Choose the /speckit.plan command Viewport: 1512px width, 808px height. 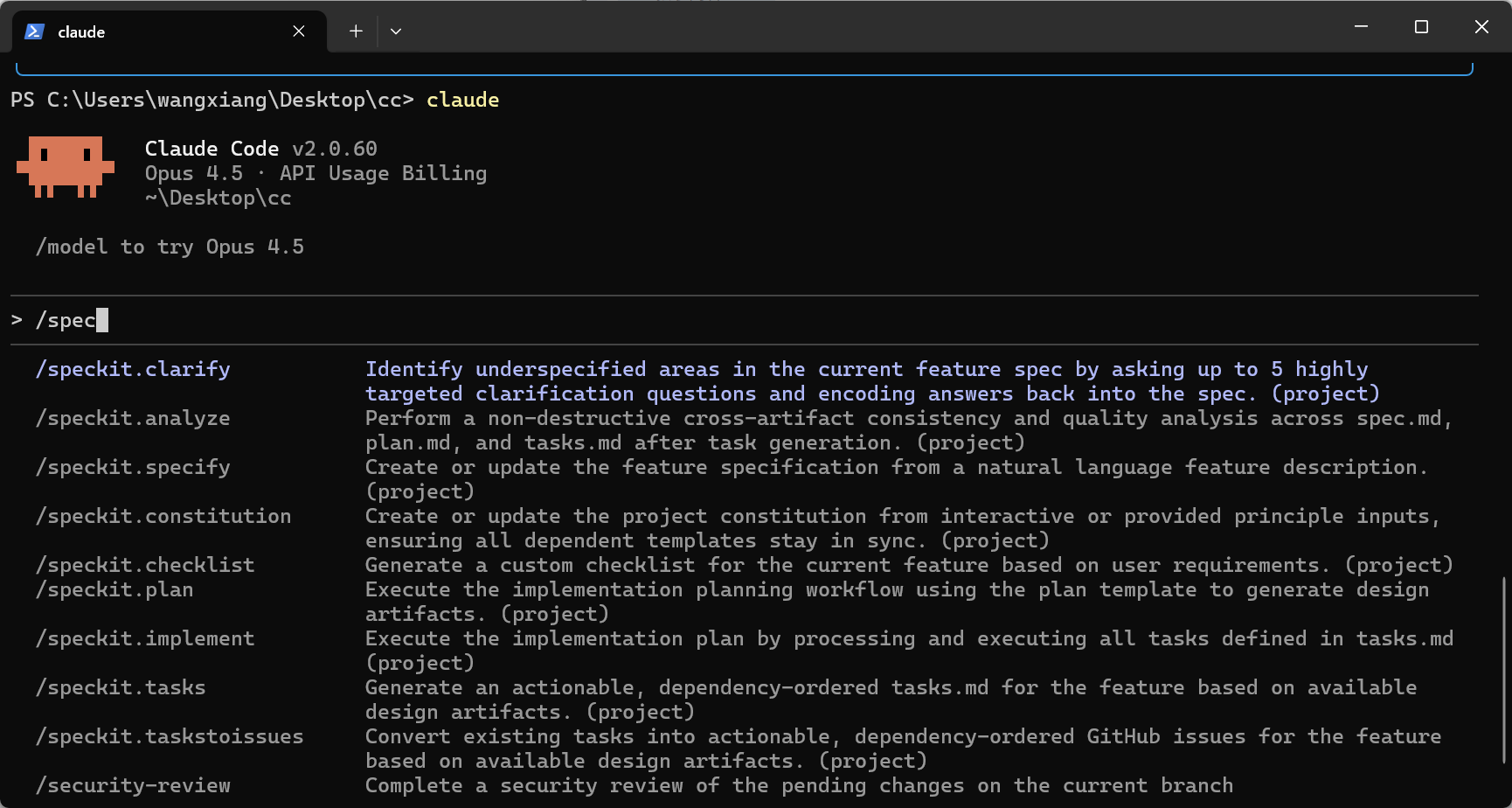114,589
